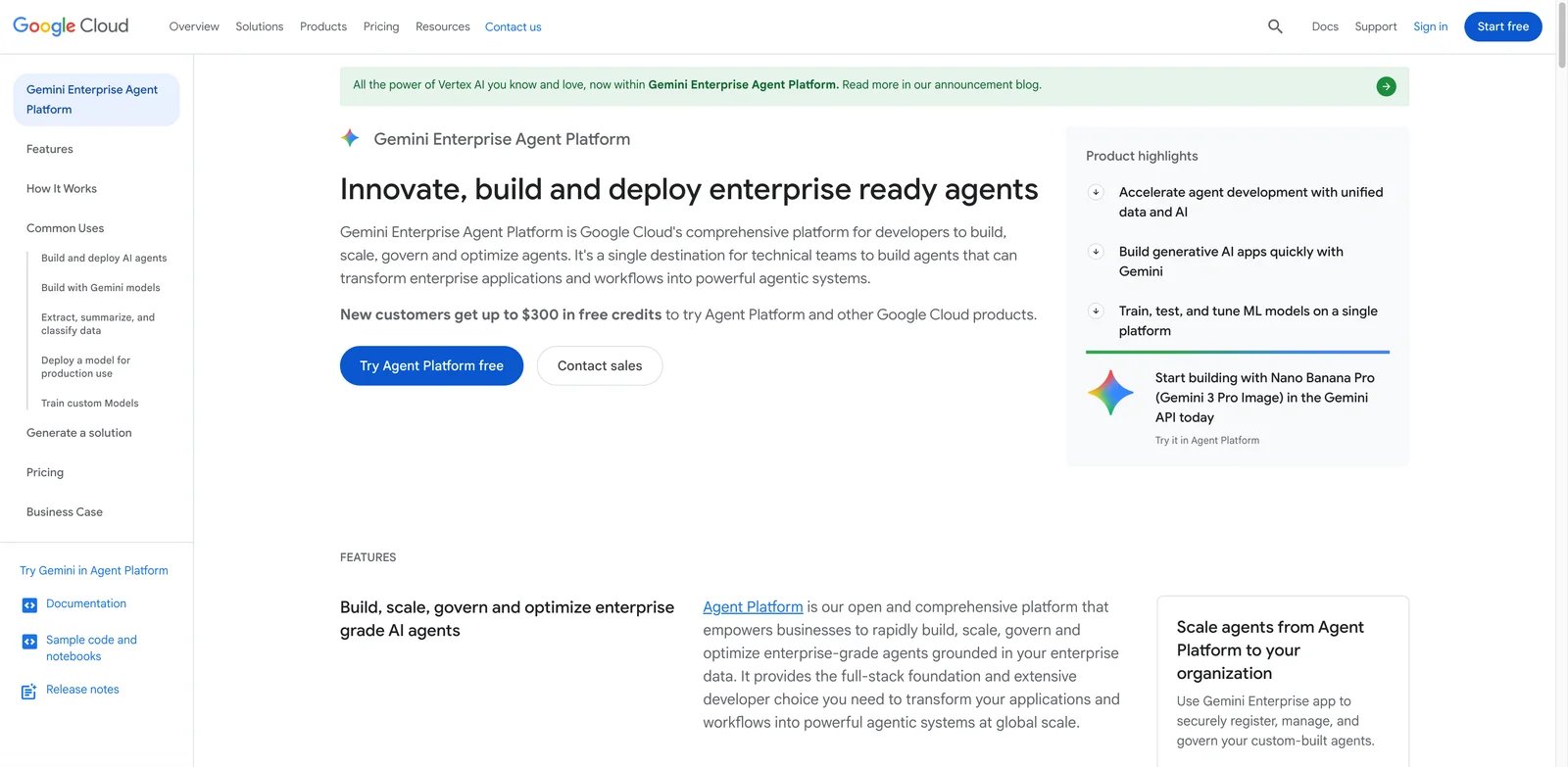Click the colorful Gemini star icon in the highlights card

pos(1110,392)
